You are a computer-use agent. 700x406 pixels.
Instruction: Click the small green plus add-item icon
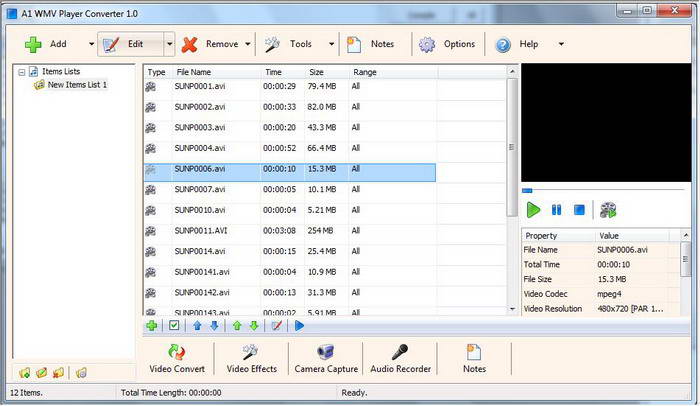tap(152, 326)
